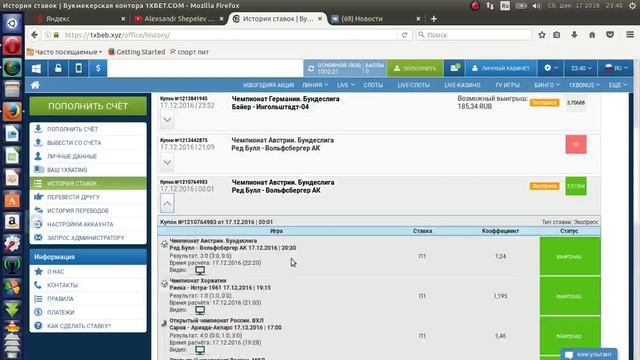Open the mobile phone apps icon
Screen dimensions: 640x360
[x=79, y=68]
